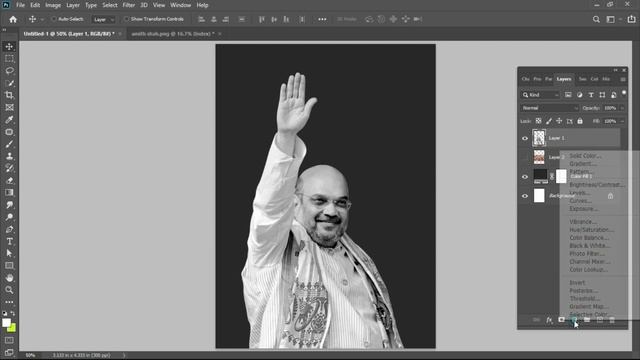Hide the Color Fill 1 layer
This screenshot has width=640, height=360.
(525, 177)
